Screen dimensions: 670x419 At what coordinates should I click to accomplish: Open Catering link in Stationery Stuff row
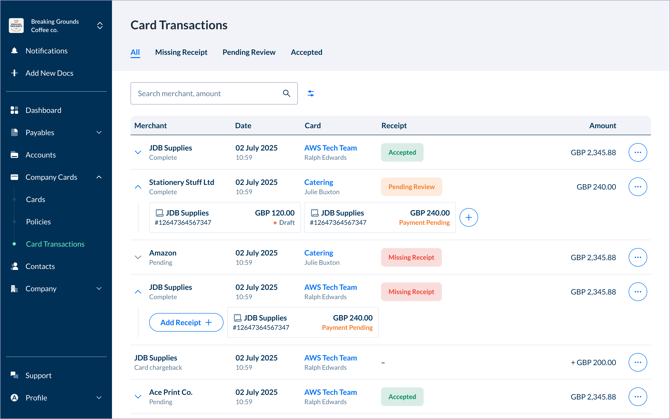point(319,182)
